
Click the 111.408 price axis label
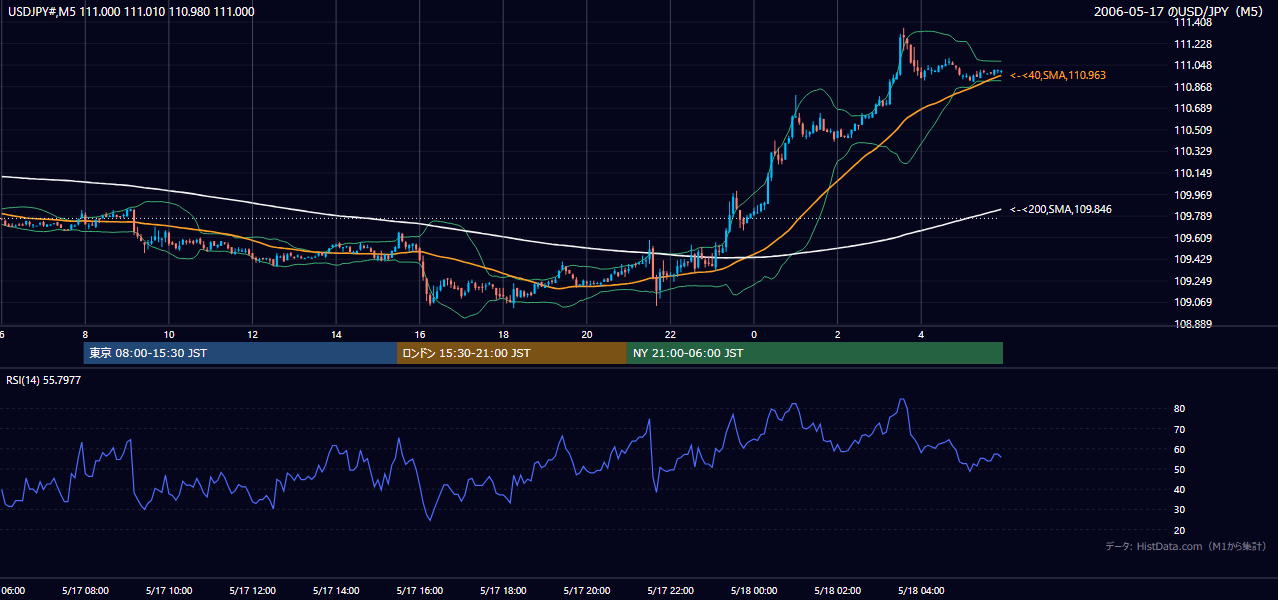pos(1193,22)
